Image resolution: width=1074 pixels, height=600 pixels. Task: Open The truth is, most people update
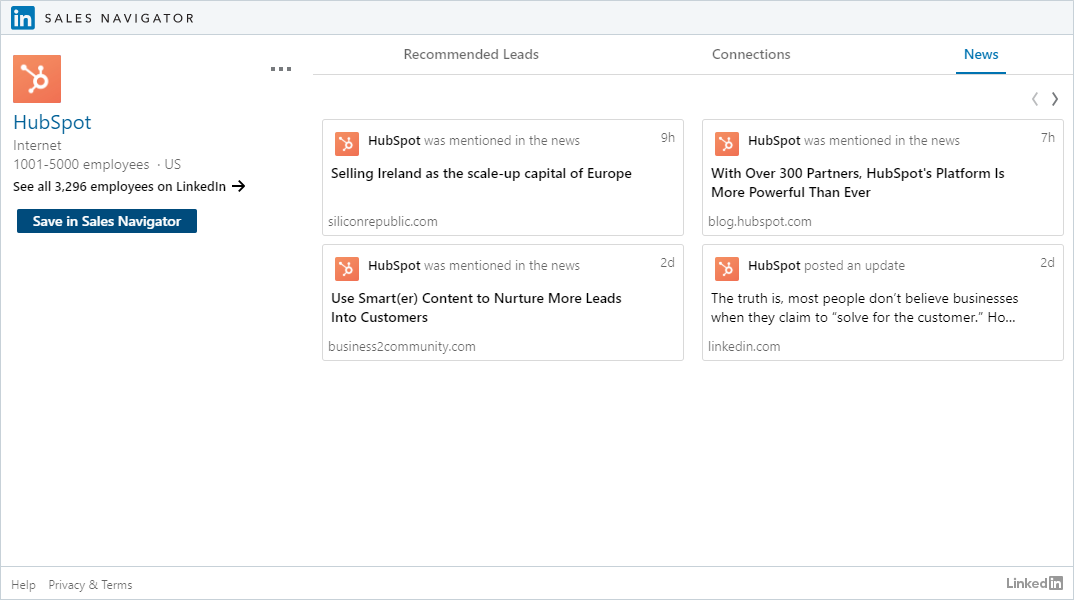(864, 308)
